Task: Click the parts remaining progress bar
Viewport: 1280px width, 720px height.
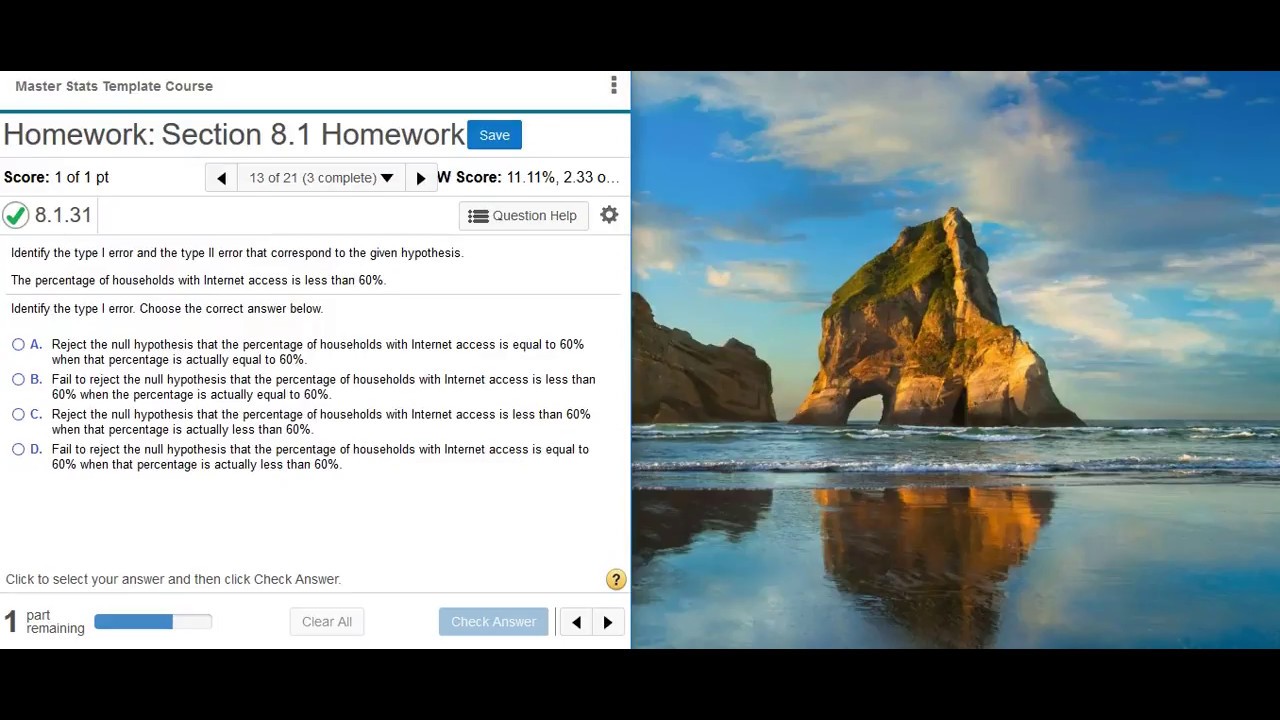Action: click(x=153, y=622)
